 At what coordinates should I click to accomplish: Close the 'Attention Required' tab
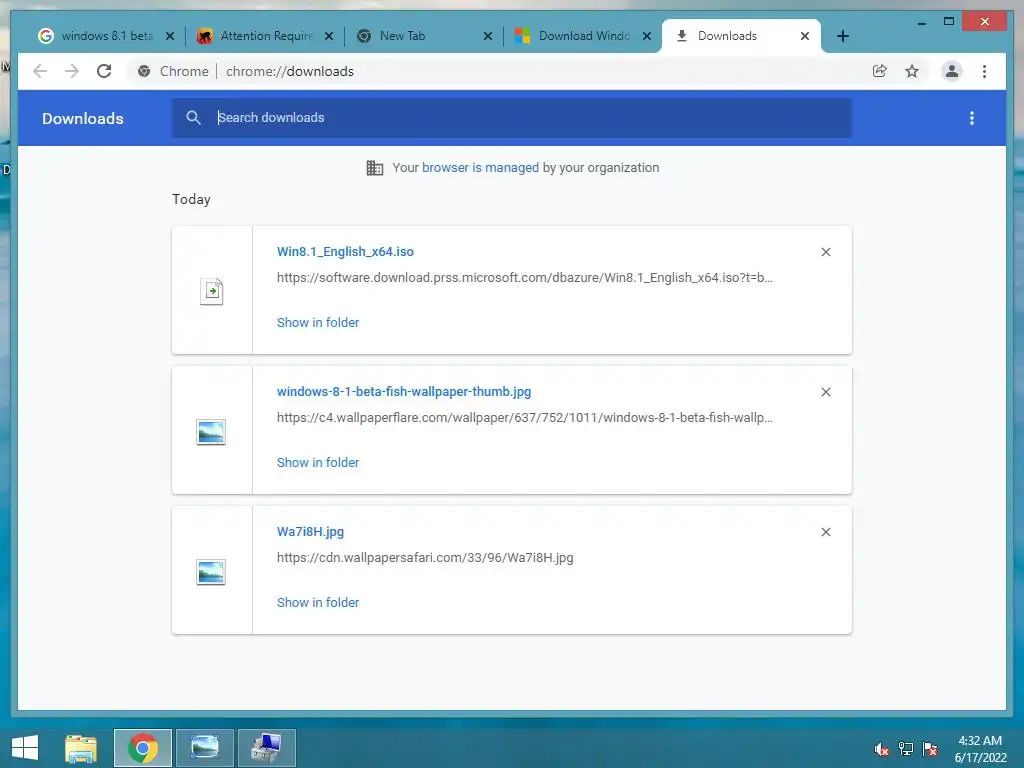point(329,36)
